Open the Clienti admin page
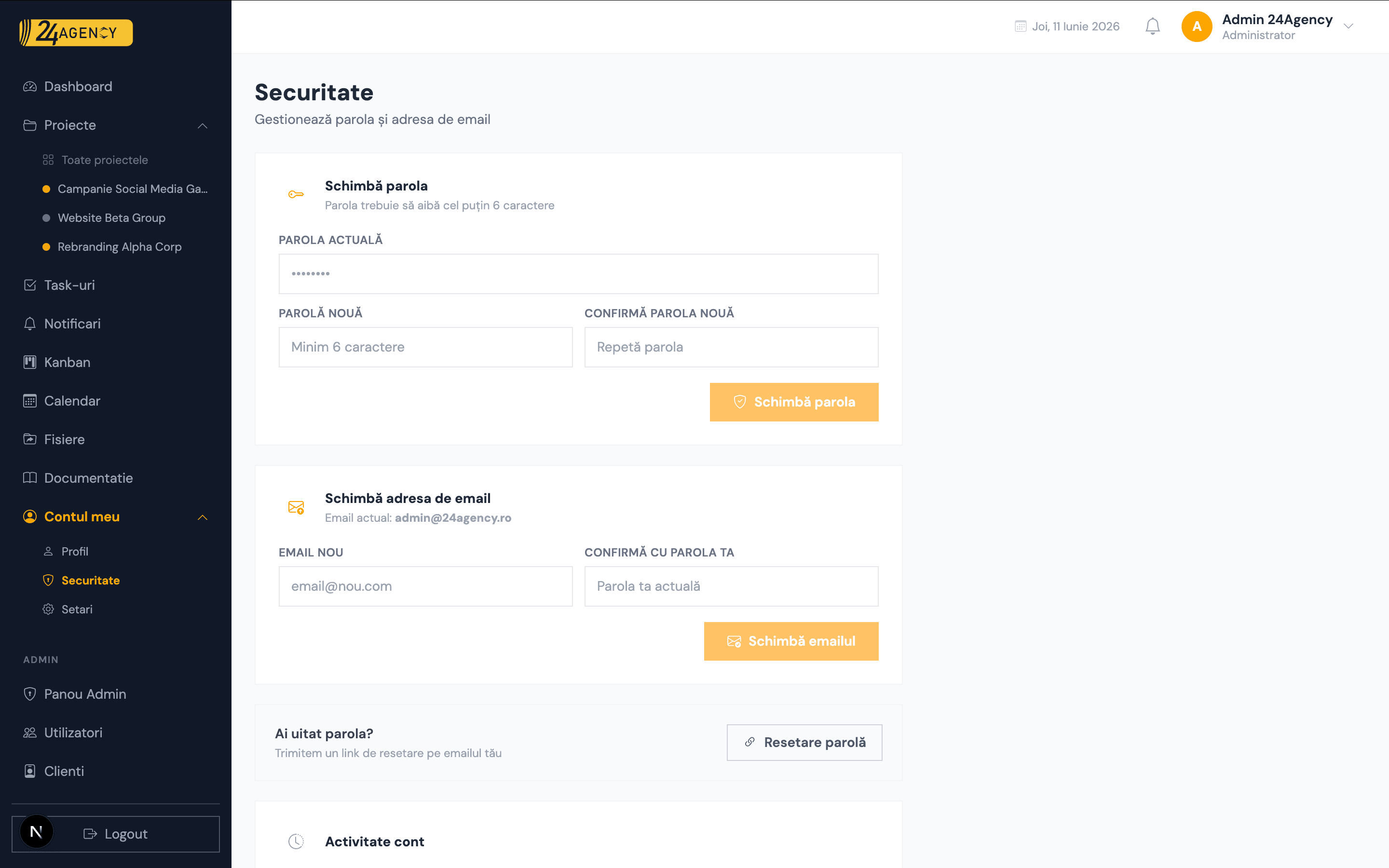This screenshot has height=868, width=1389. (x=116, y=772)
